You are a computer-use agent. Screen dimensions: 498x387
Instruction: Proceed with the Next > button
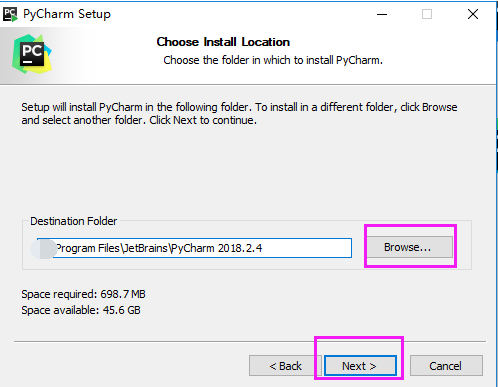360,366
